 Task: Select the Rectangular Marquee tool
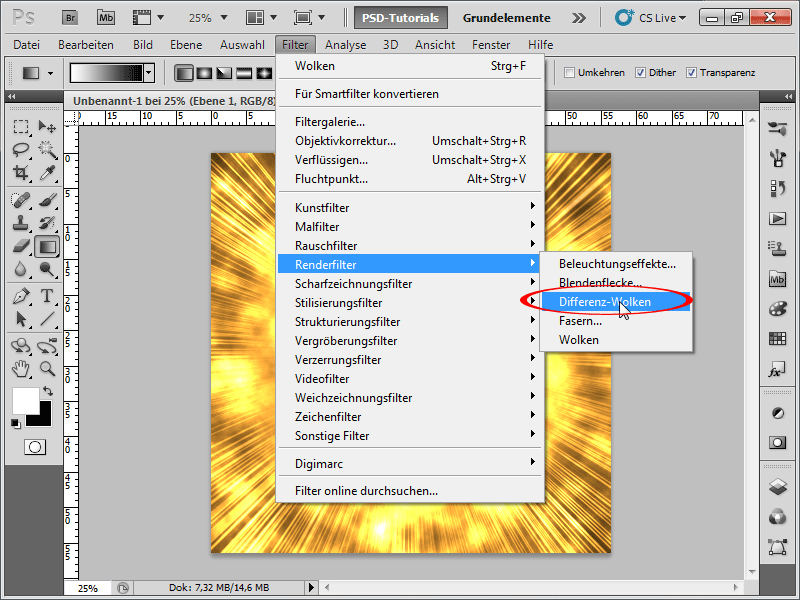(21, 127)
